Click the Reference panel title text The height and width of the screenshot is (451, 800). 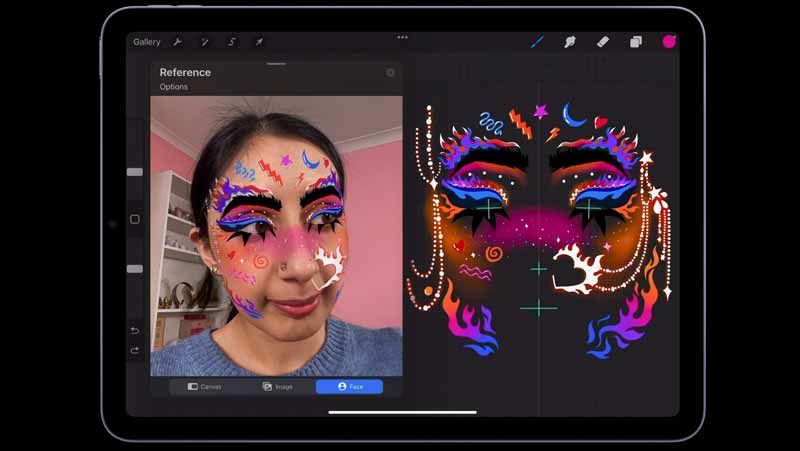(185, 72)
